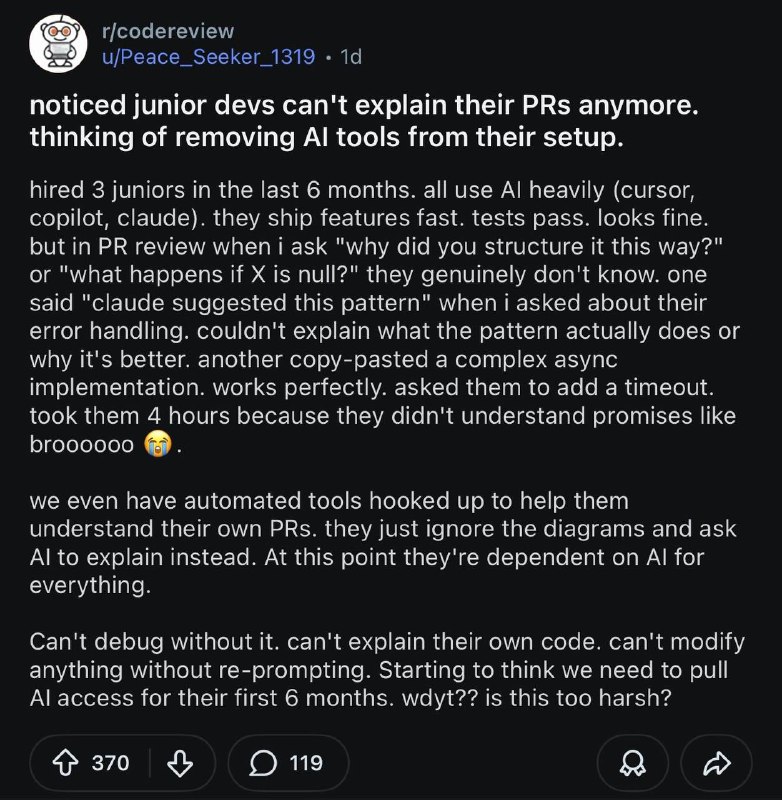Open the Snoo avatar profile picture
Viewport: 782px width, 800px height.
(58, 43)
